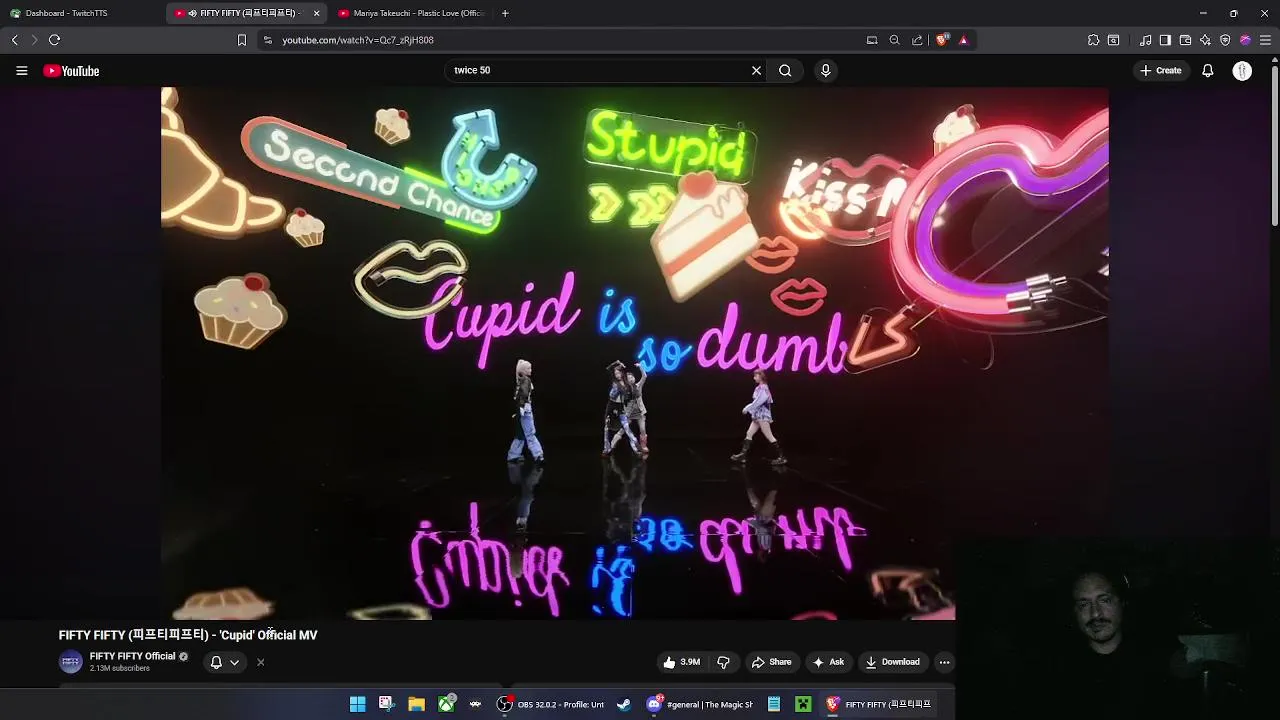The image size is (1280, 720).
Task: Dislike the video with thumbs down
Action: (x=723, y=662)
